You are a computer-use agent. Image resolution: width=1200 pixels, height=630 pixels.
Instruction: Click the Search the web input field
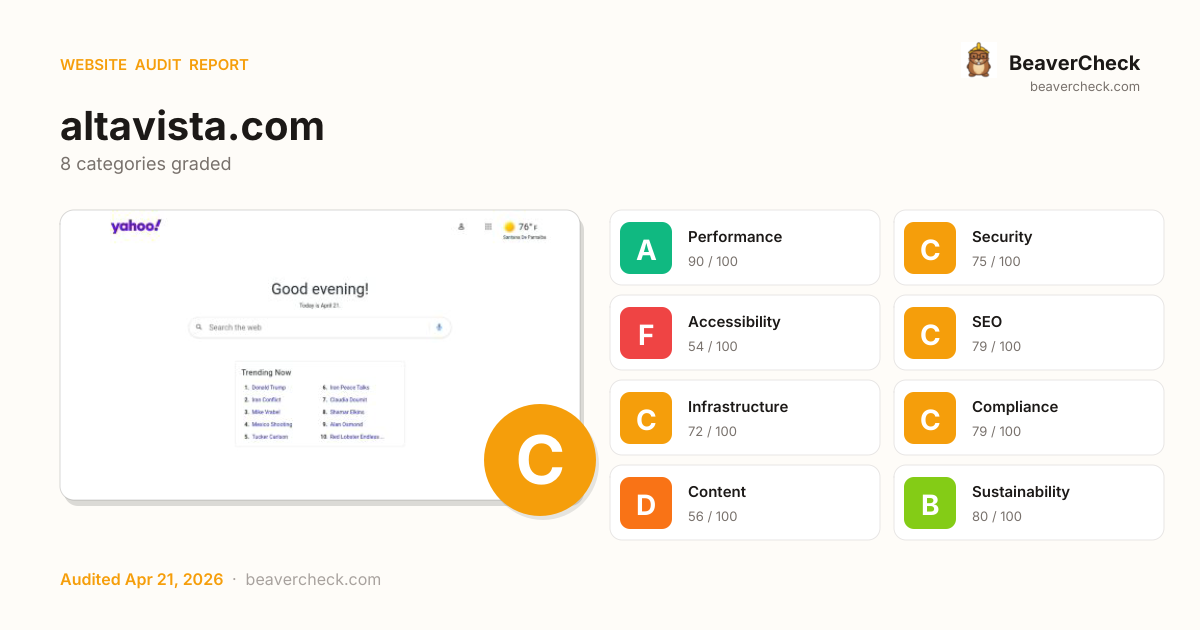click(310, 327)
